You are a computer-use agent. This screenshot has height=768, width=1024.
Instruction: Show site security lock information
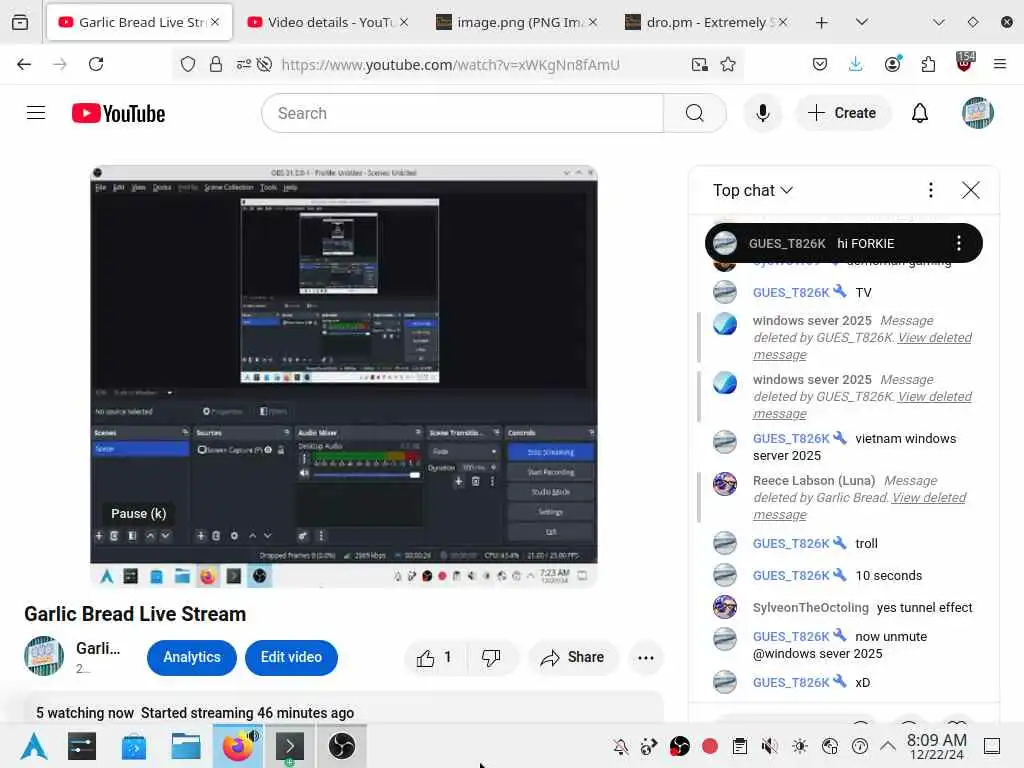[216, 64]
